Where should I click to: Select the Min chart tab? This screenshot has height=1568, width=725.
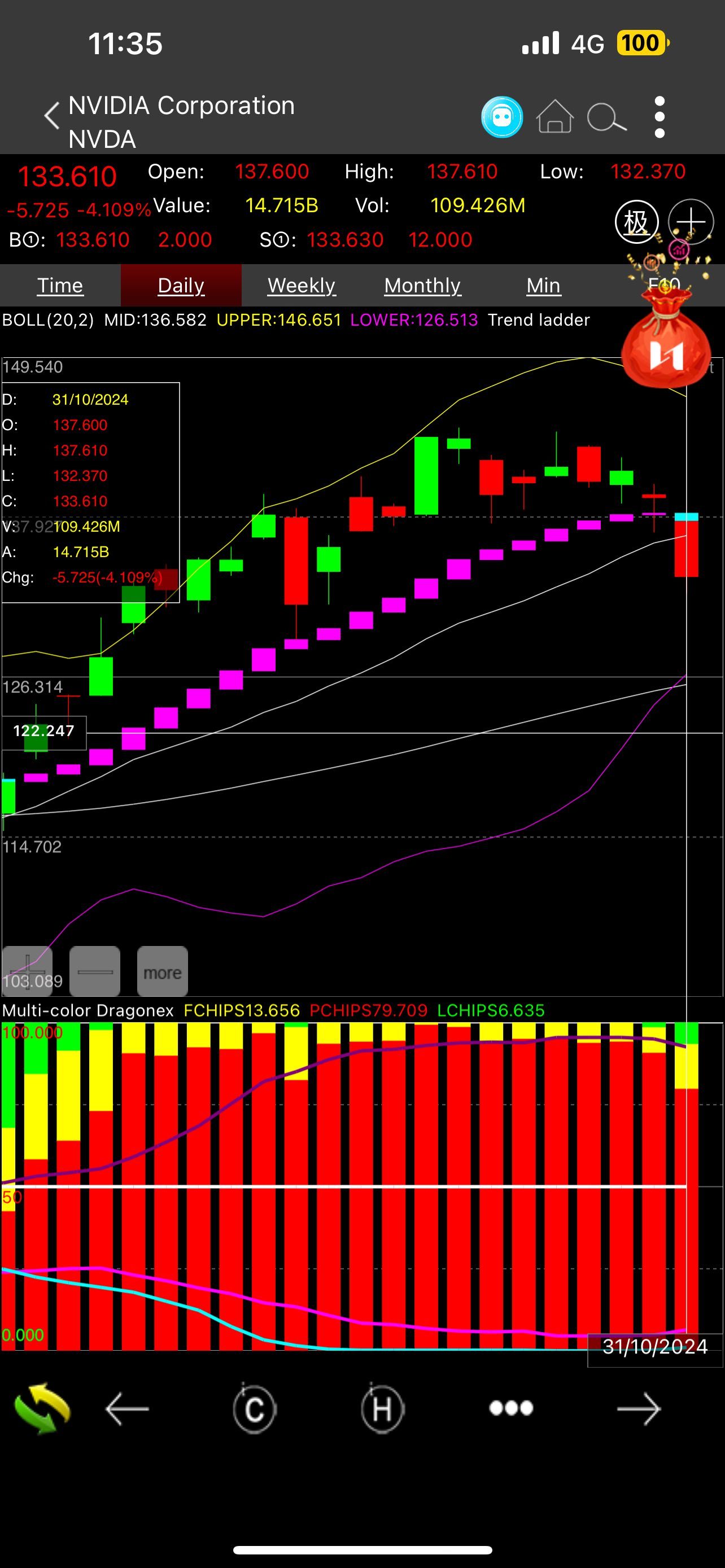543,285
